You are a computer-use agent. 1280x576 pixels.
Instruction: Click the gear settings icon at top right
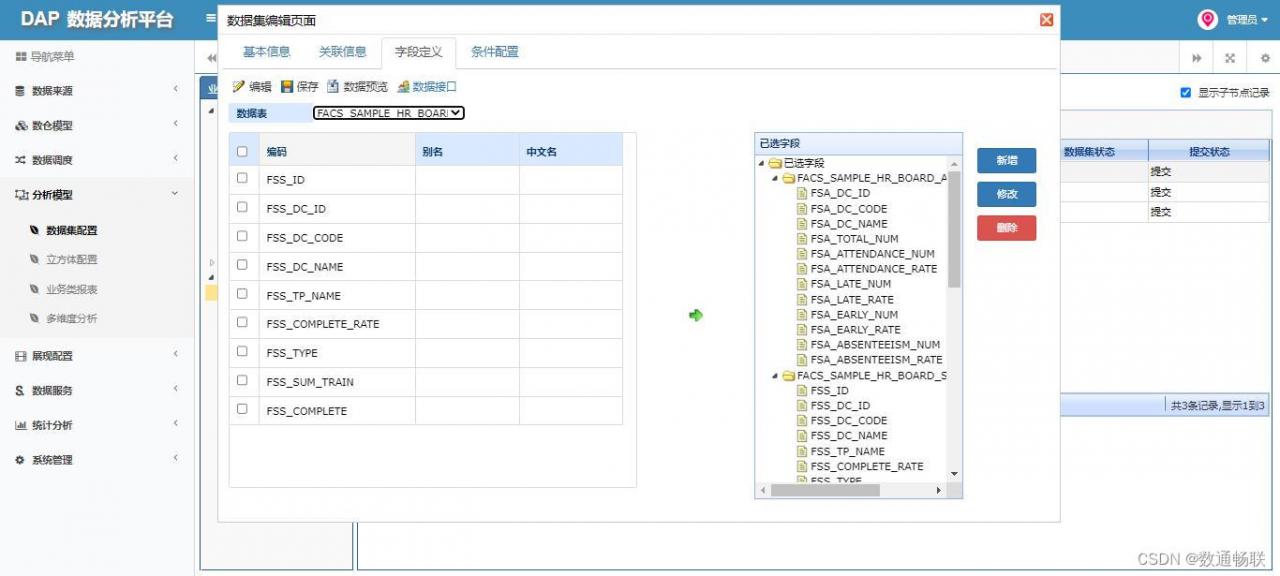[x=1265, y=59]
